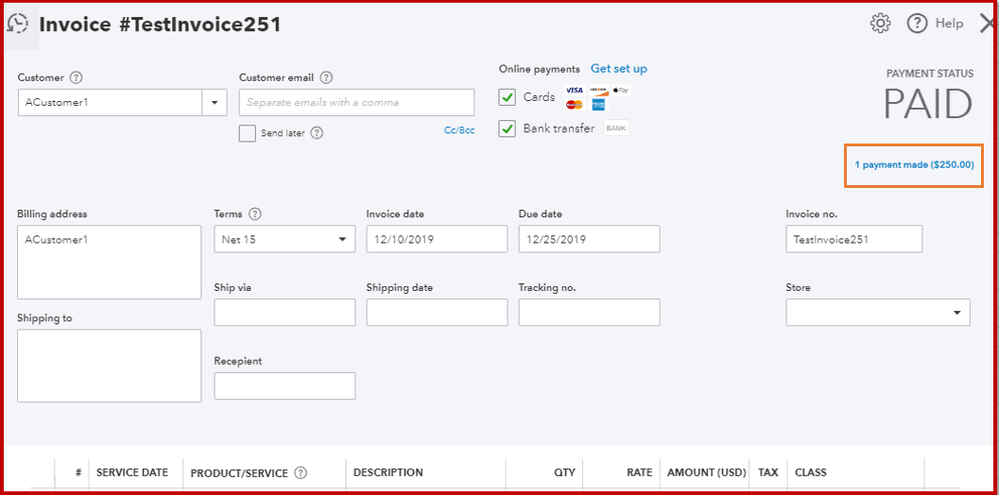Click the help icon next to Send later
This screenshot has width=999, height=495.
[317, 133]
